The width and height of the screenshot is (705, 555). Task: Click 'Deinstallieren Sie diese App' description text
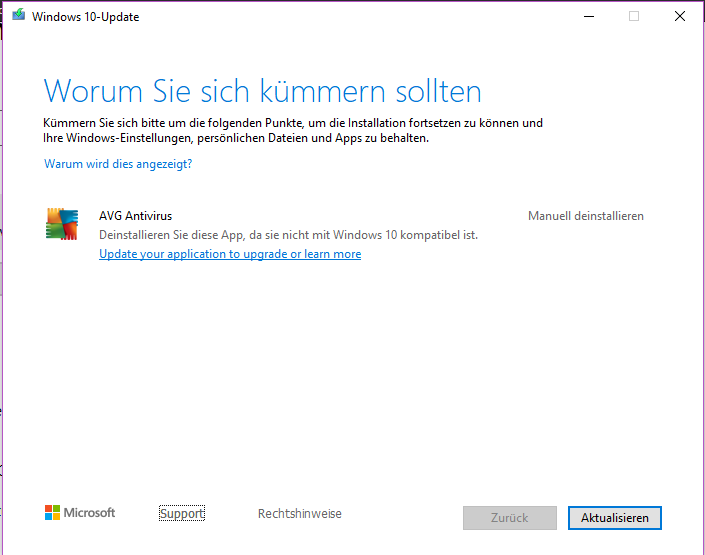[288, 235]
